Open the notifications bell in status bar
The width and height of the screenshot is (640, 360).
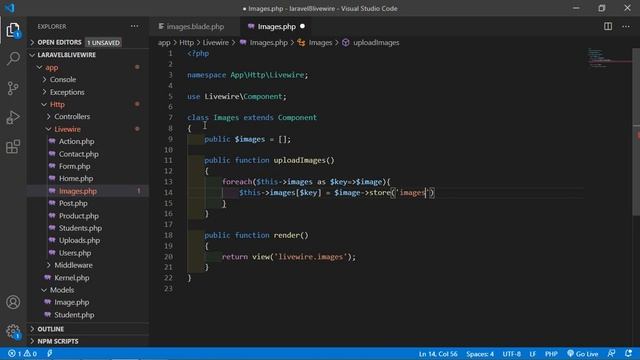pos(628,353)
